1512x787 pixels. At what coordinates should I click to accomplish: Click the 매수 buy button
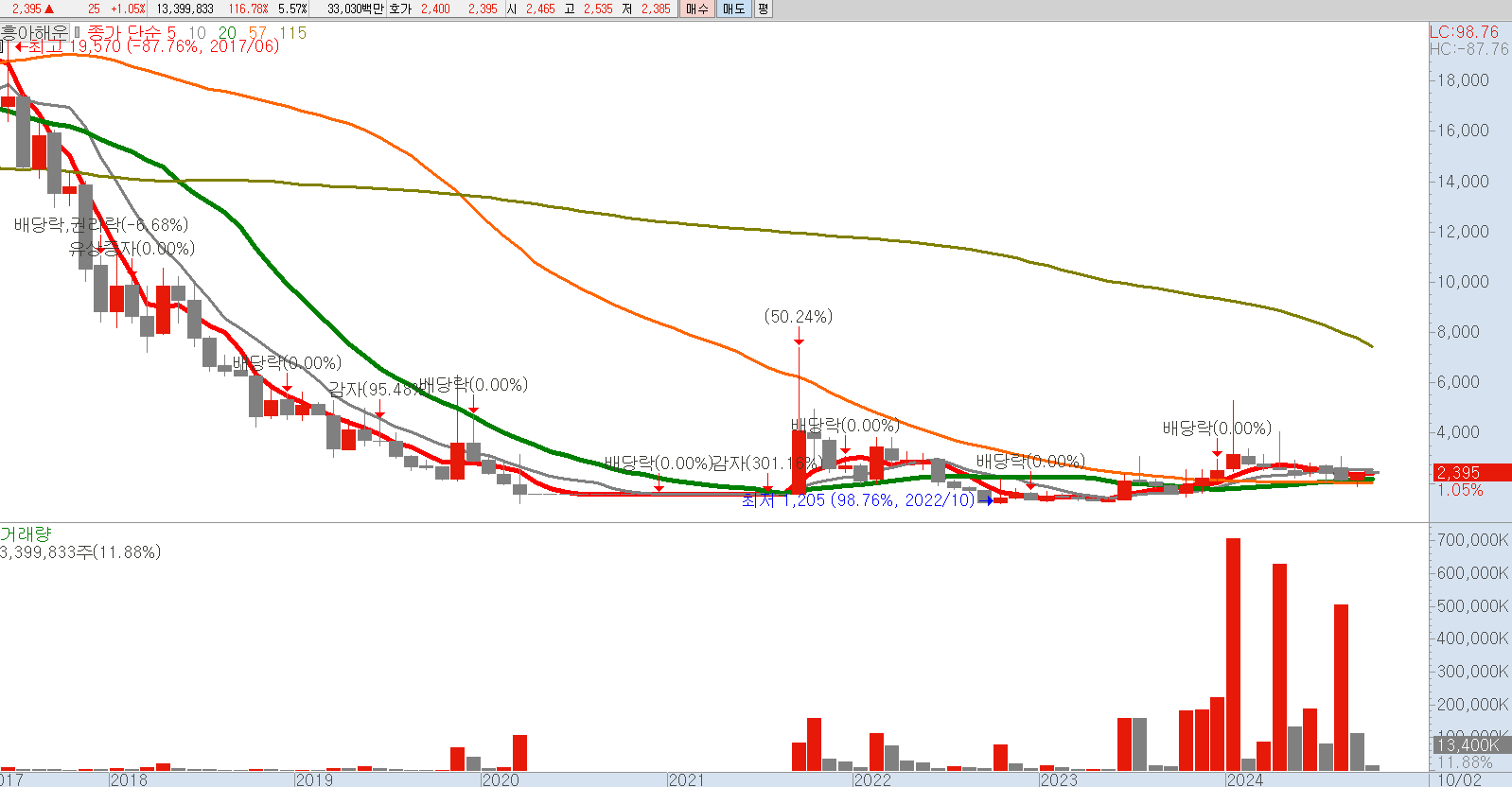click(x=696, y=9)
